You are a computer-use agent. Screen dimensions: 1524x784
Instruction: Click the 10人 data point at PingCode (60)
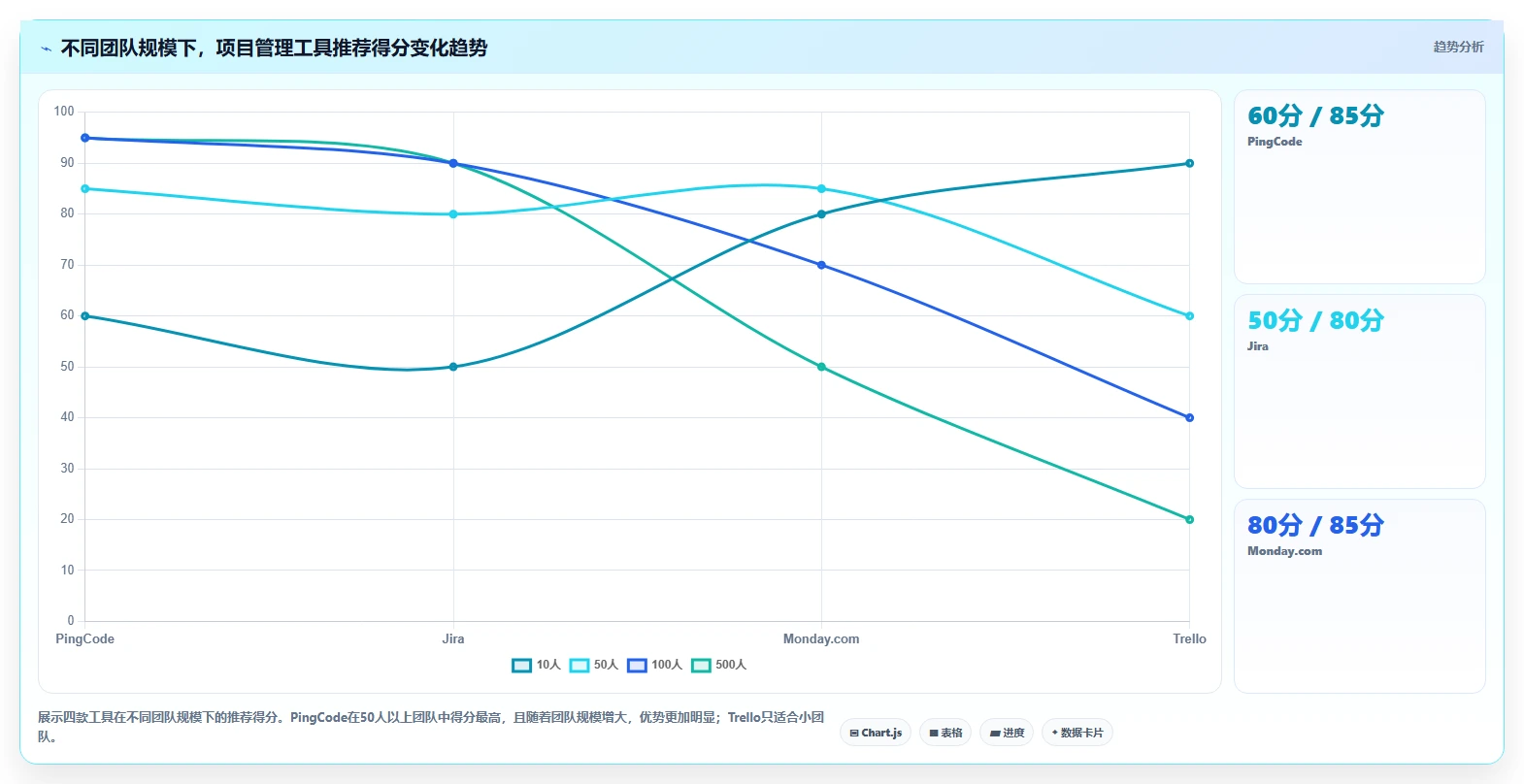pos(85,316)
